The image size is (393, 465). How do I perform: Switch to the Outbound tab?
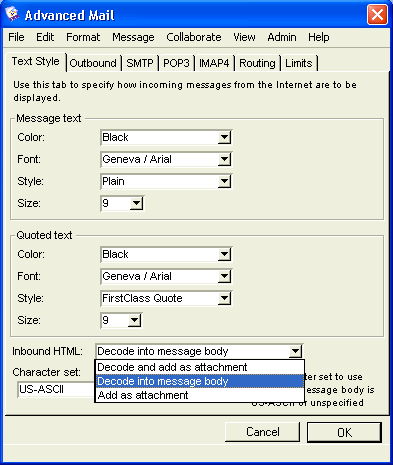coord(93,63)
